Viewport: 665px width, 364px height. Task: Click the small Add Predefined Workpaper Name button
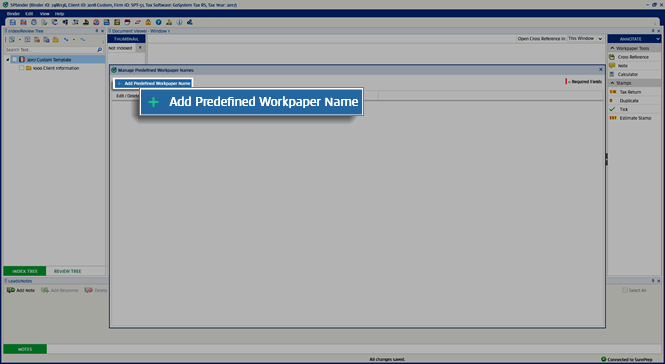pos(153,83)
